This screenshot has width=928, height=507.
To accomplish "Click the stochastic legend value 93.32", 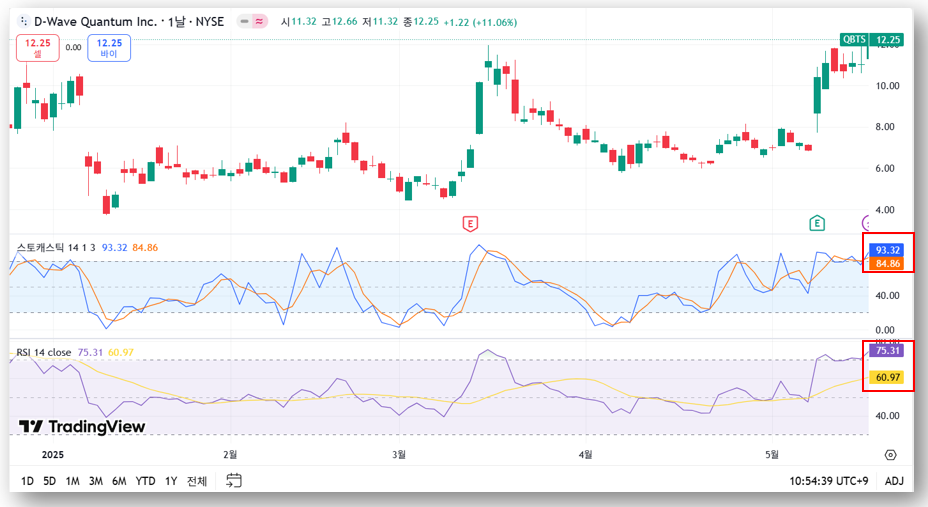I will coord(114,247).
